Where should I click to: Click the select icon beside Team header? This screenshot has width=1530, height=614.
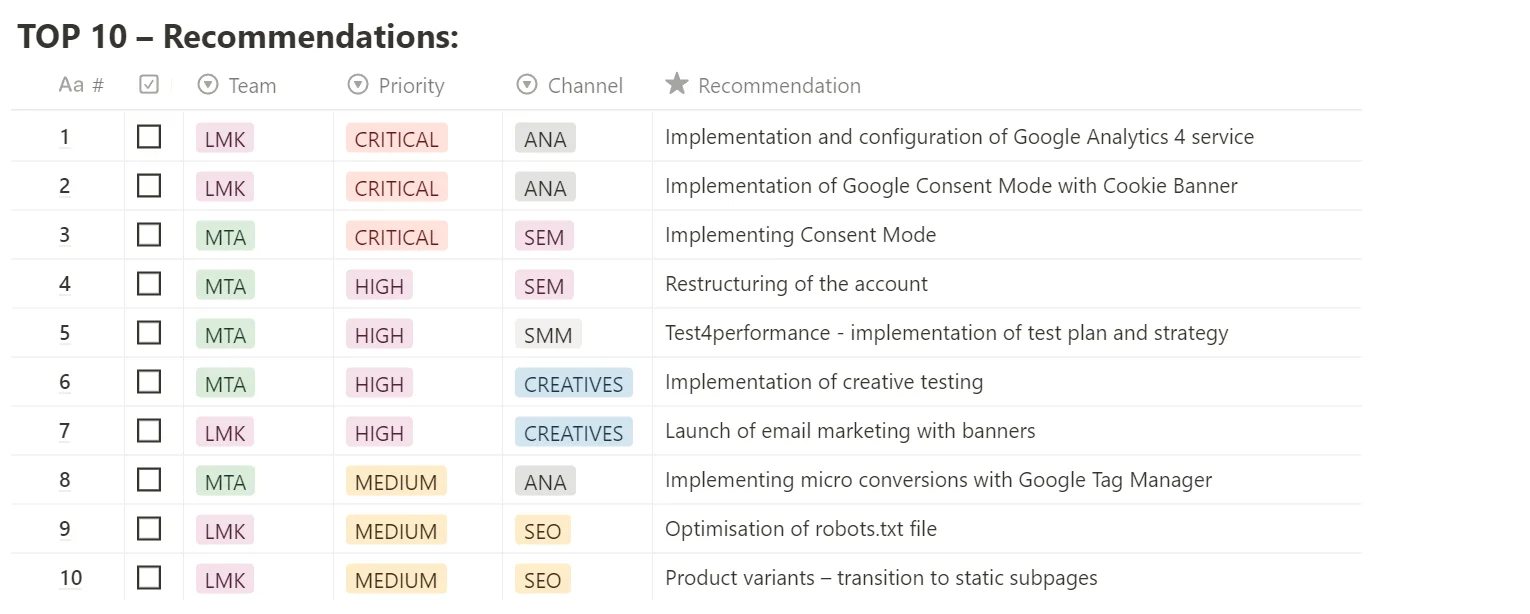pyautogui.click(x=208, y=85)
